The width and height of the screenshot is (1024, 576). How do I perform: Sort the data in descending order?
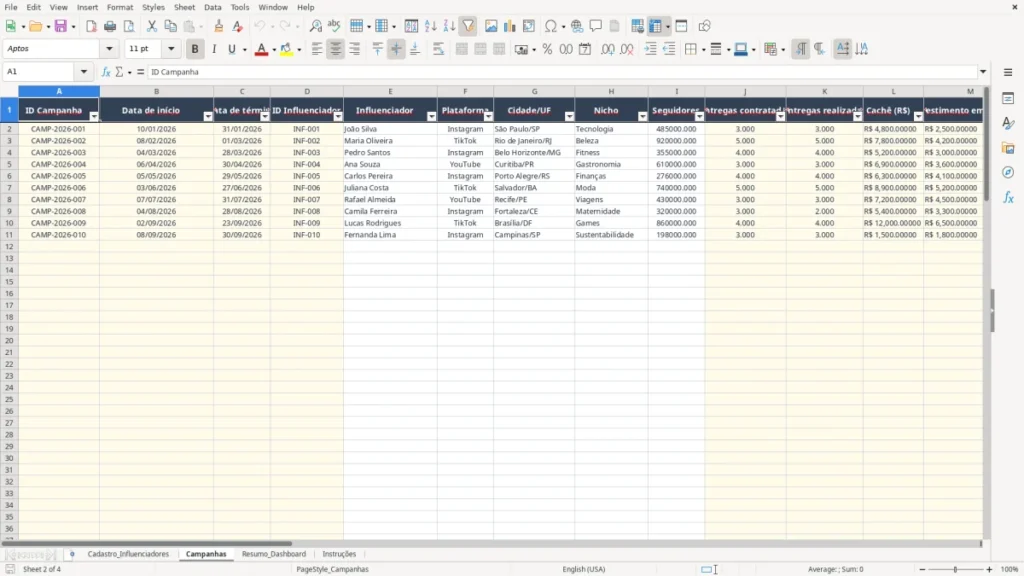[x=449, y=26]
